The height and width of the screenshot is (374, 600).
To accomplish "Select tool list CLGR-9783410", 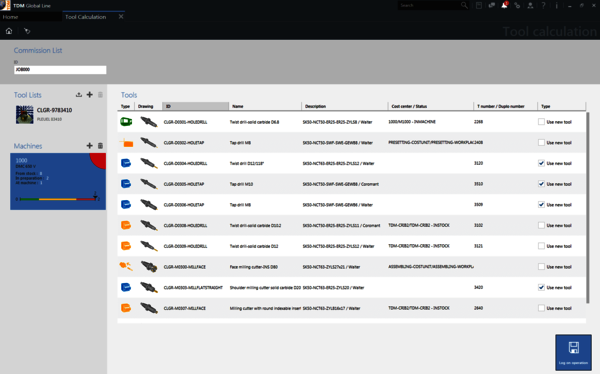I will (x=58, y=114).
